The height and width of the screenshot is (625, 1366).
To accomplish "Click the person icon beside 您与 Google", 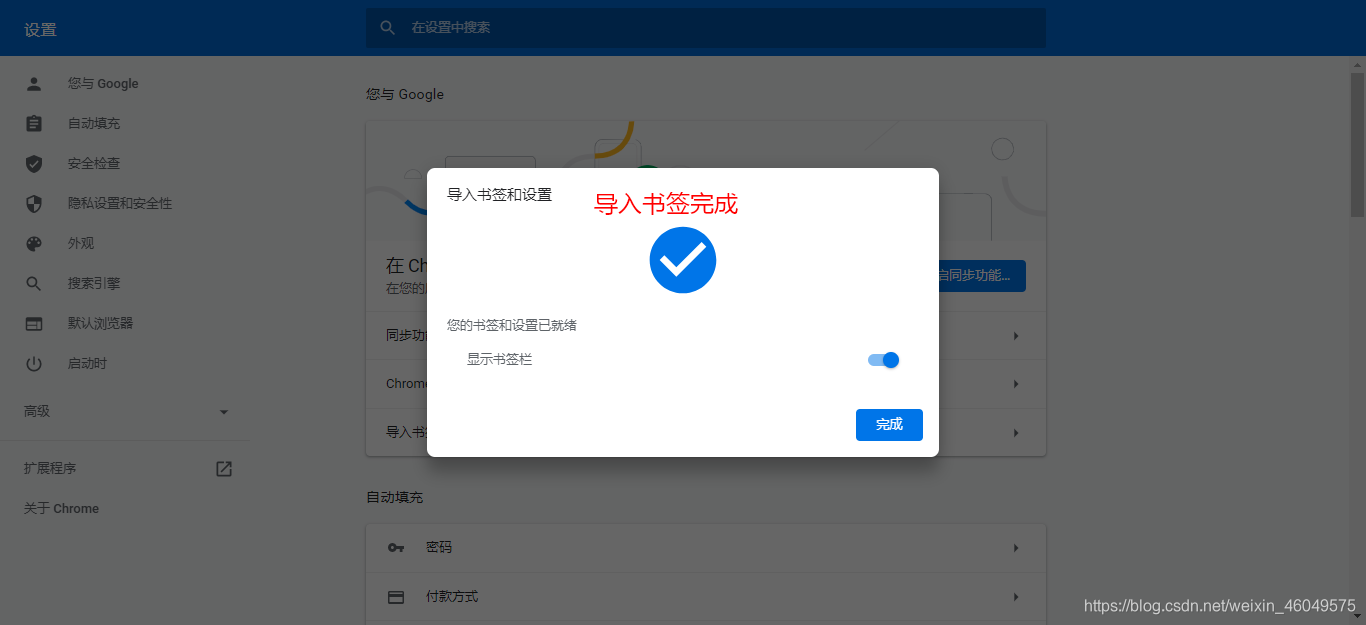I will coord(34,84).
